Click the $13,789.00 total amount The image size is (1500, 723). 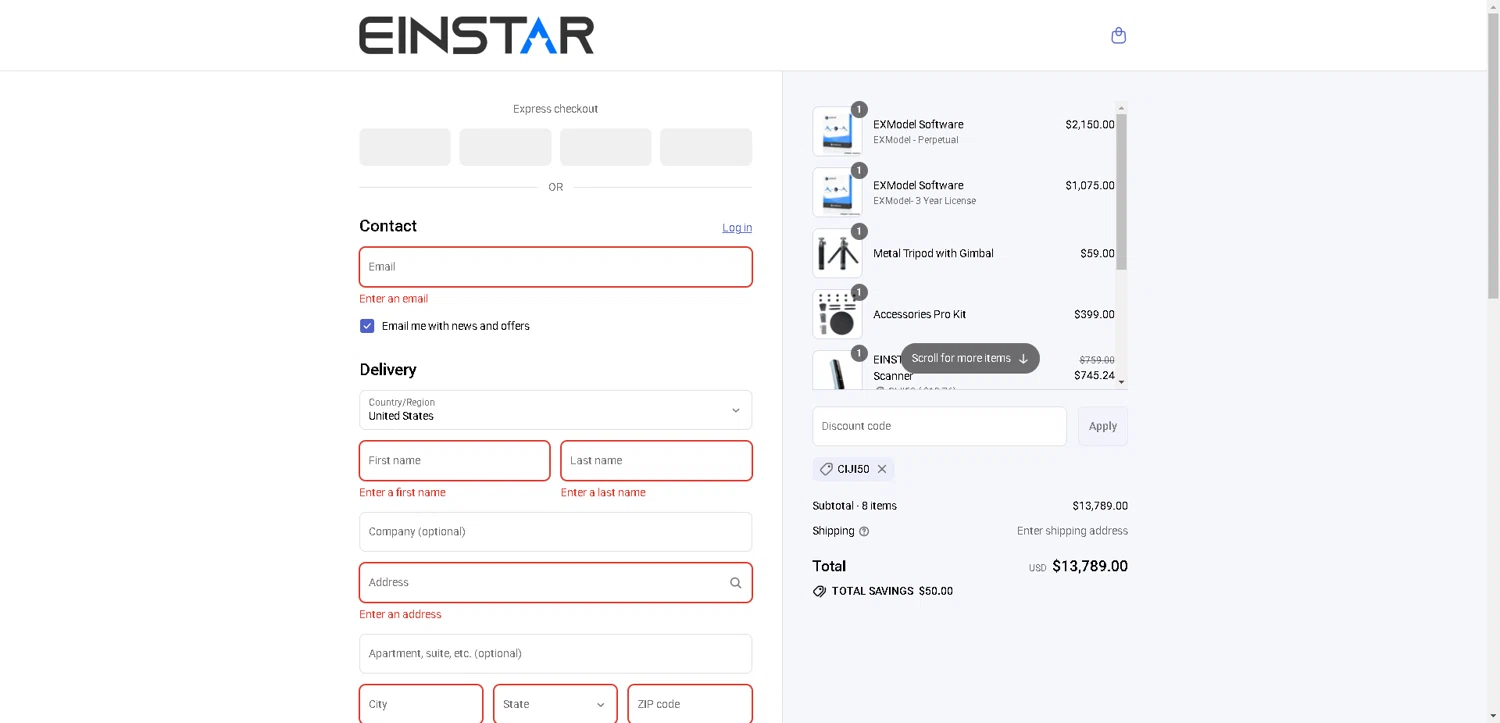[x=1090, y=566]
